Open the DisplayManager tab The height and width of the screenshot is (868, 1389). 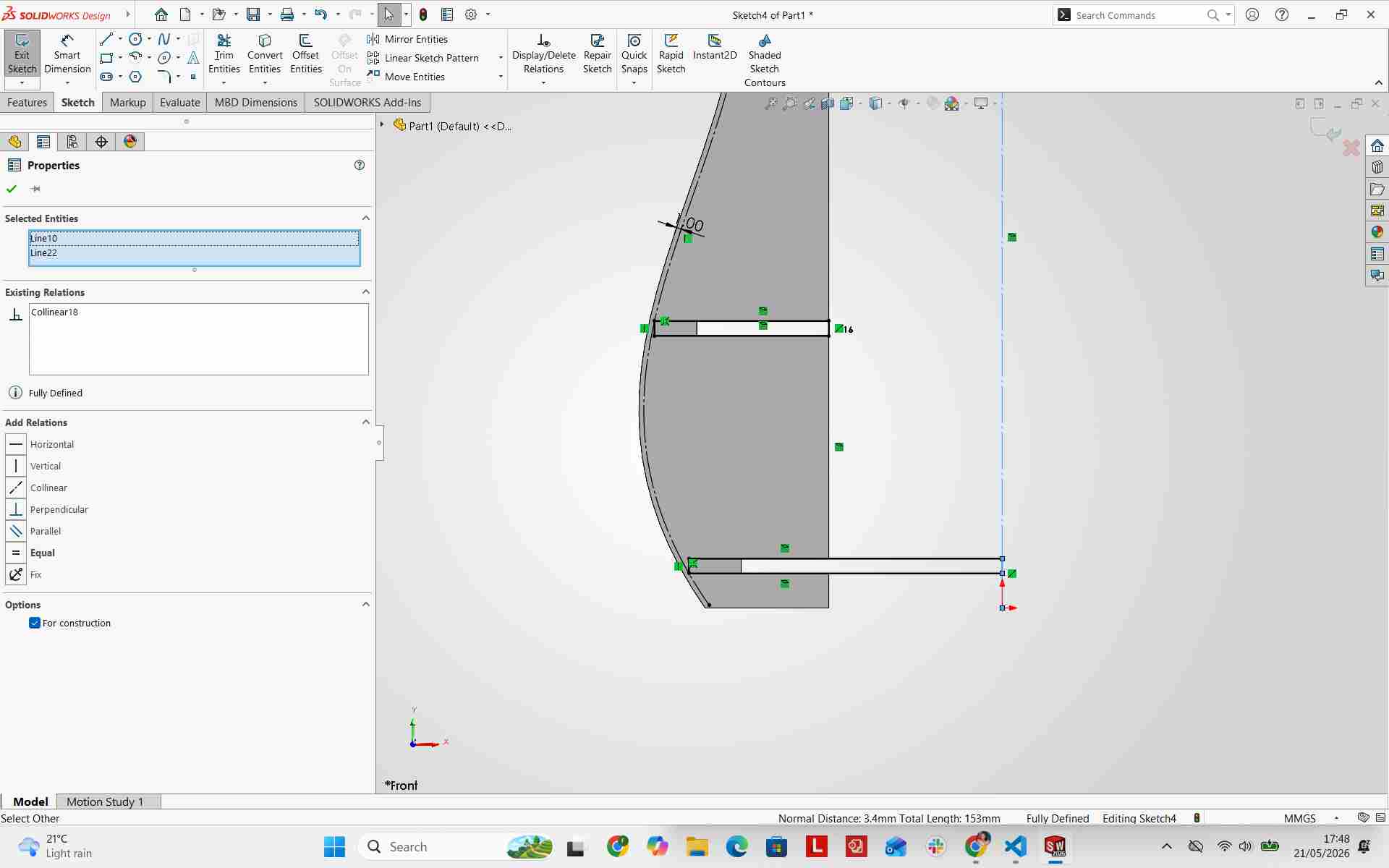130,142
